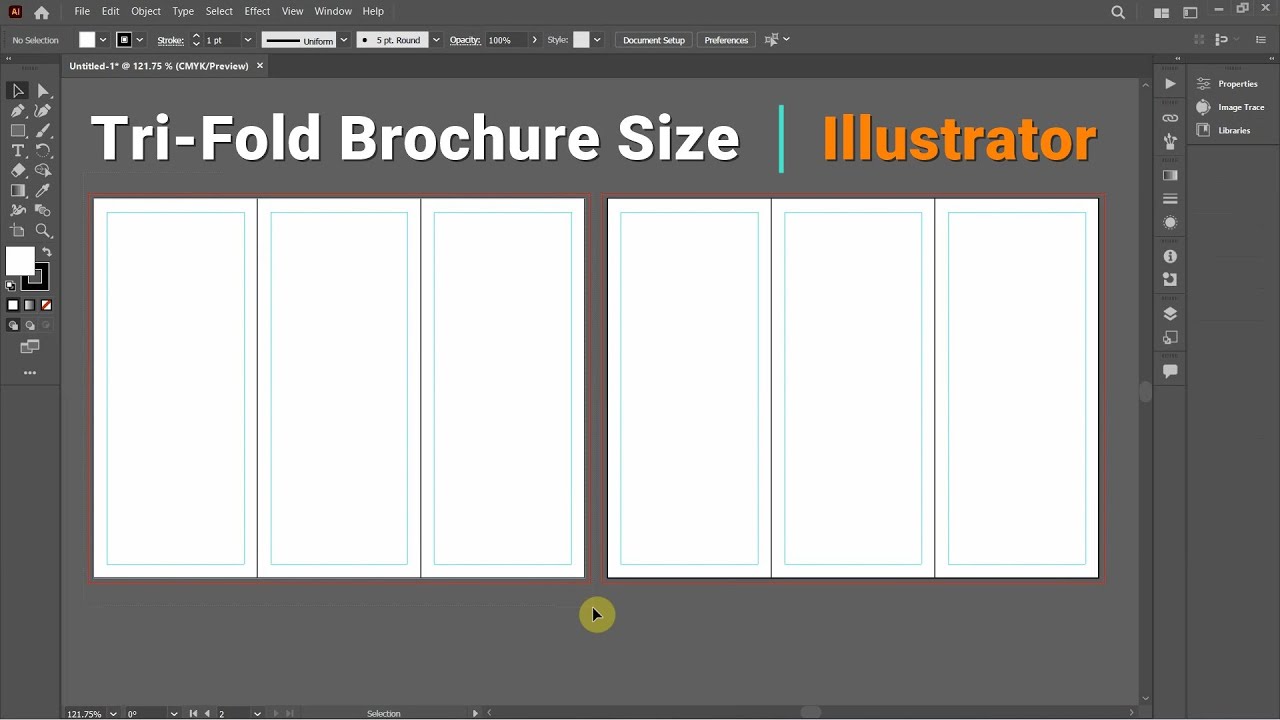This screenshot has height=720, width=1280.
Task: Reset to default fill and stroke
Action: pyautogui.click(x=11, y=286)
